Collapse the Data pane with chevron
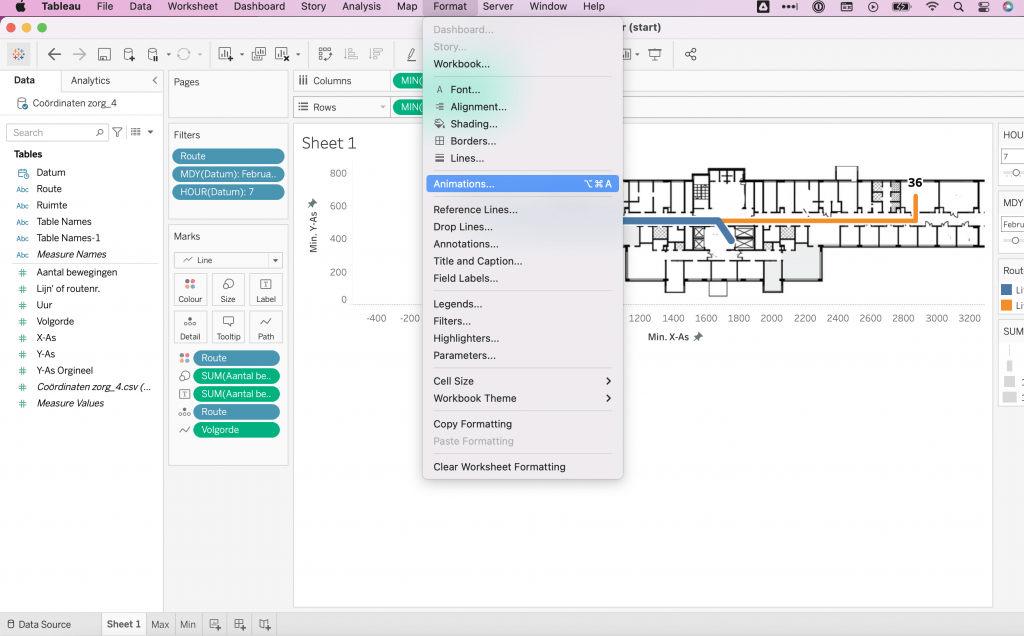 154,80
